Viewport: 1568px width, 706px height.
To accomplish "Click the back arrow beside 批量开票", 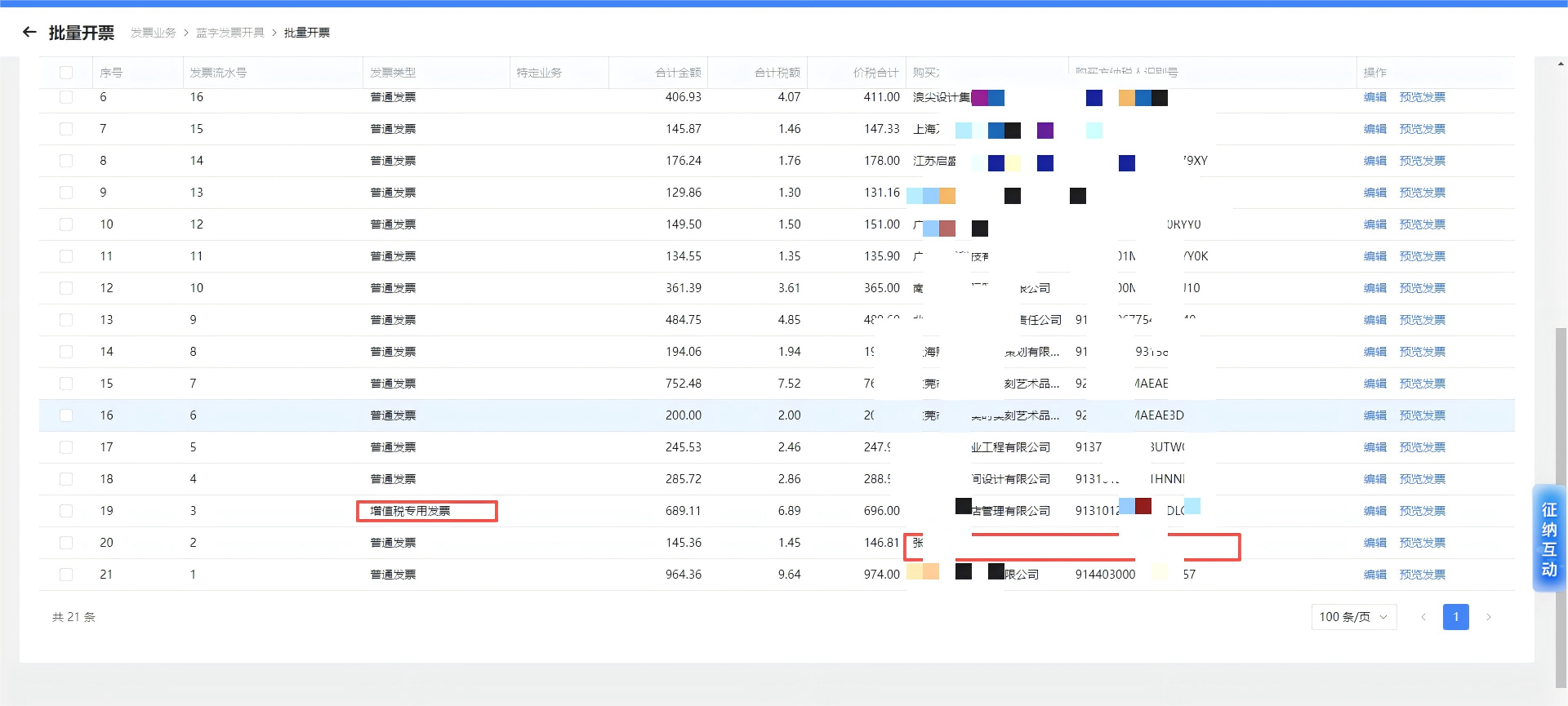I will 30,33.
